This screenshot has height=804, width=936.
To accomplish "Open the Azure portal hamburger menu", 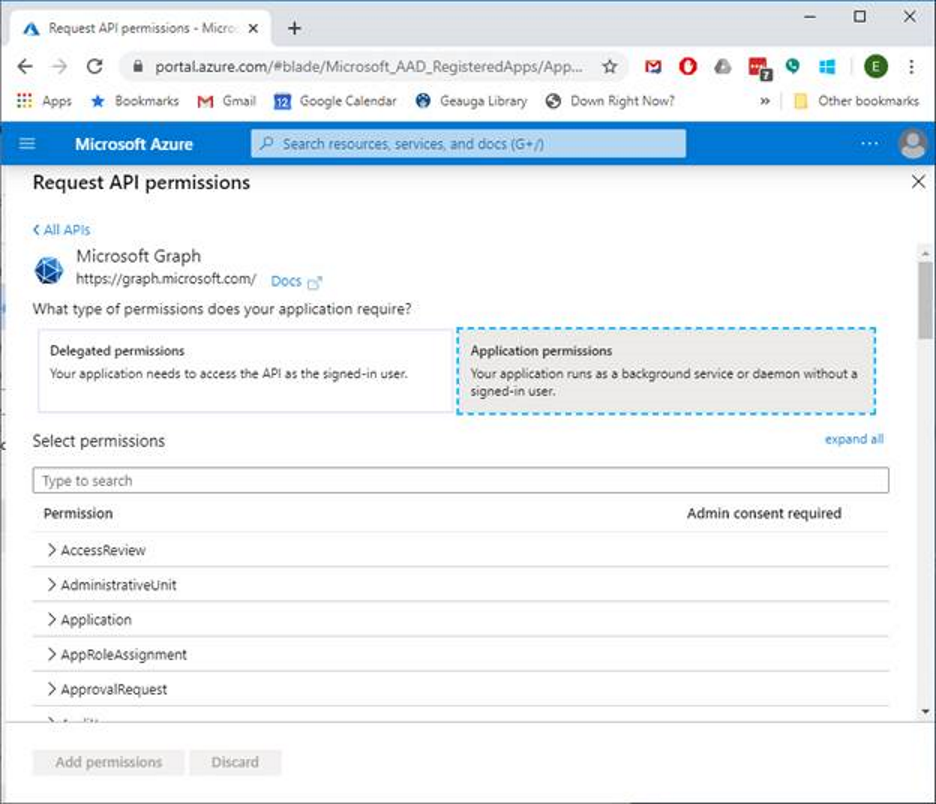I will pos(27,144).
